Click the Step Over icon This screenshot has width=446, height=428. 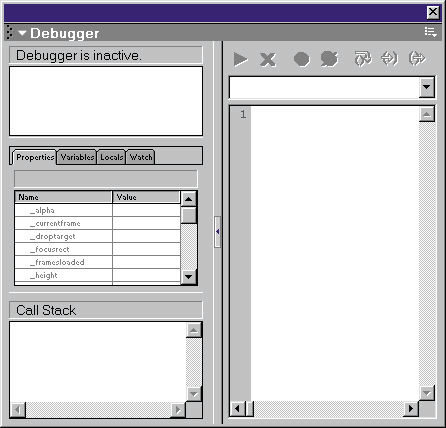click(x=363, y=59)
